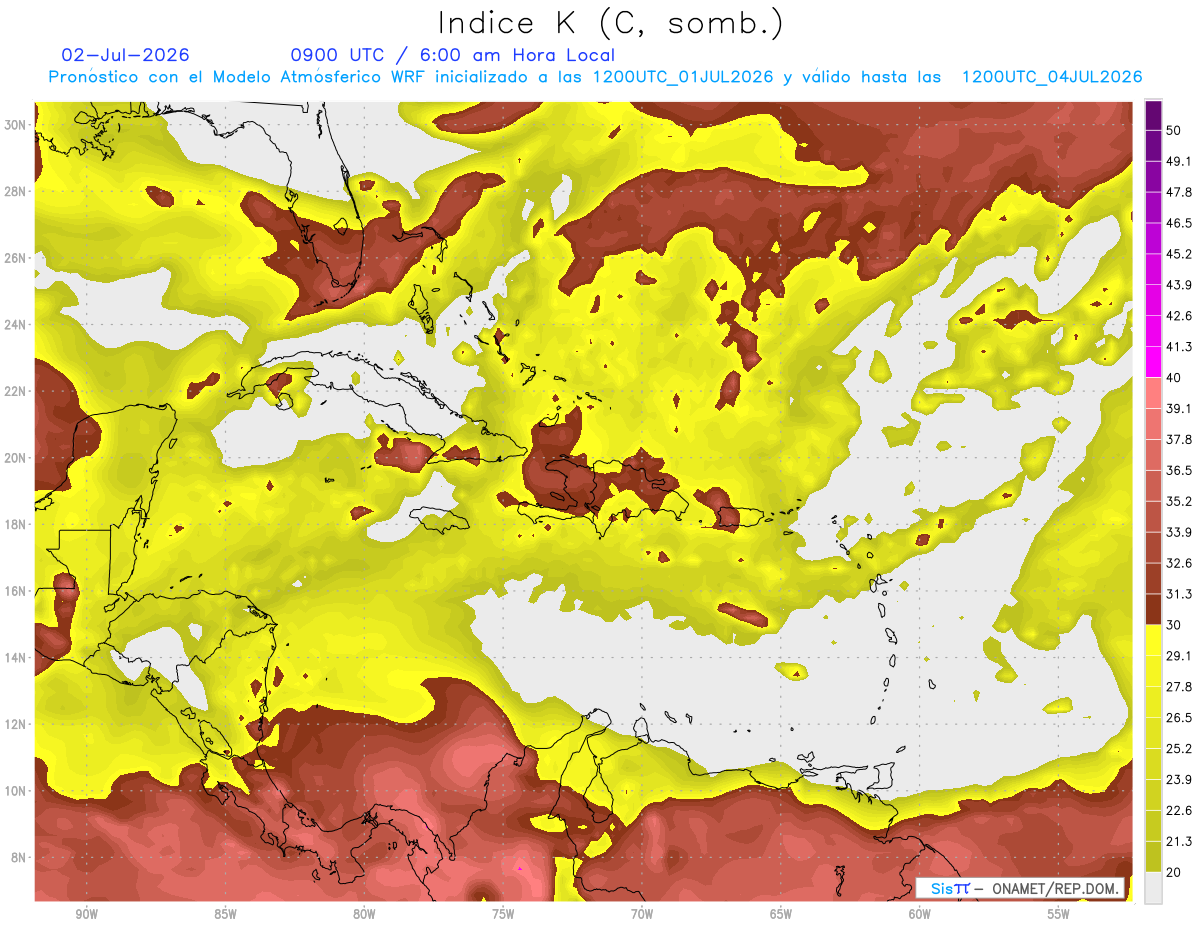This screenshot has width=1200, height=927.
Task: Click the legend value '46.5'
Action: coord(1179,223)
